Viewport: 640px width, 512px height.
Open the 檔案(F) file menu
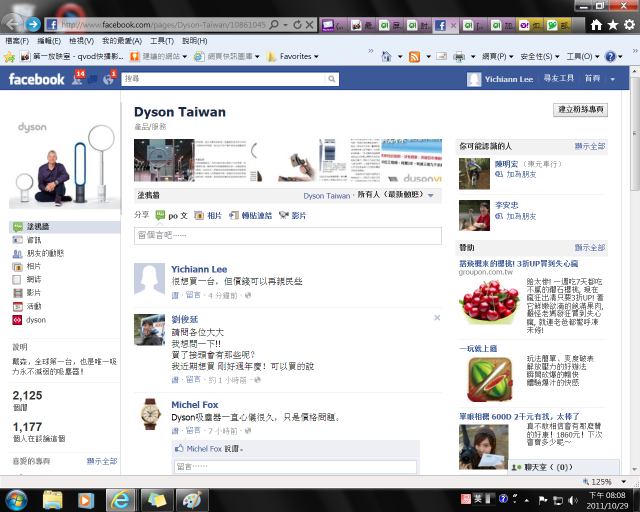coord(17,41)
